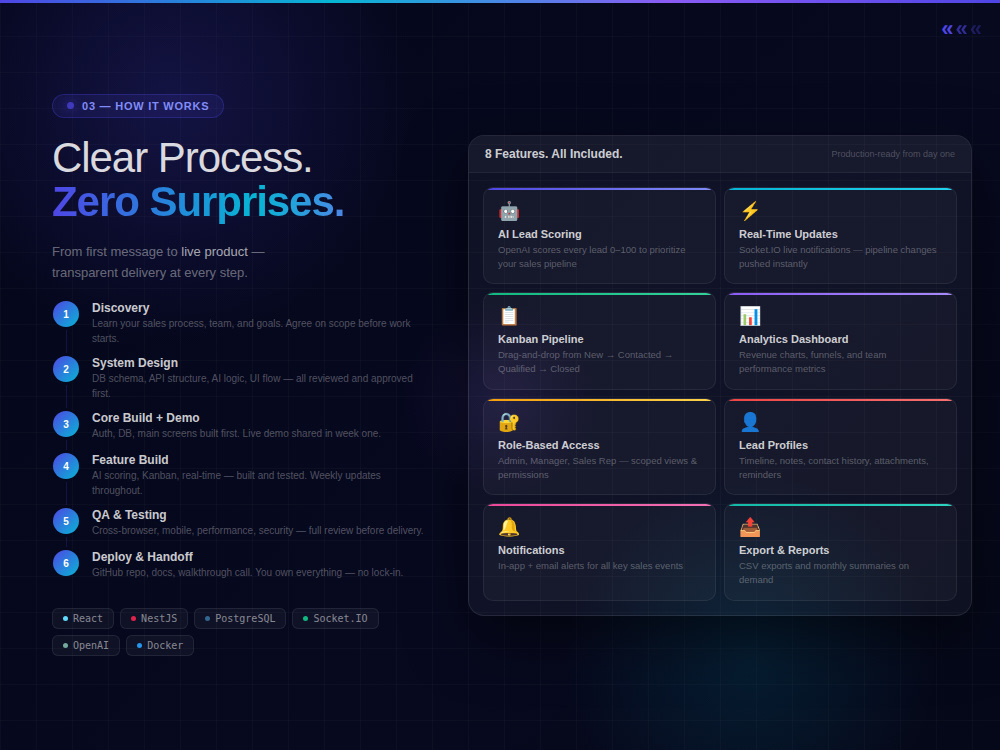Click 'GitHub repo, docs, walkthrough call' text
This screenshot has height=750, width=1000.
(247, 572)
